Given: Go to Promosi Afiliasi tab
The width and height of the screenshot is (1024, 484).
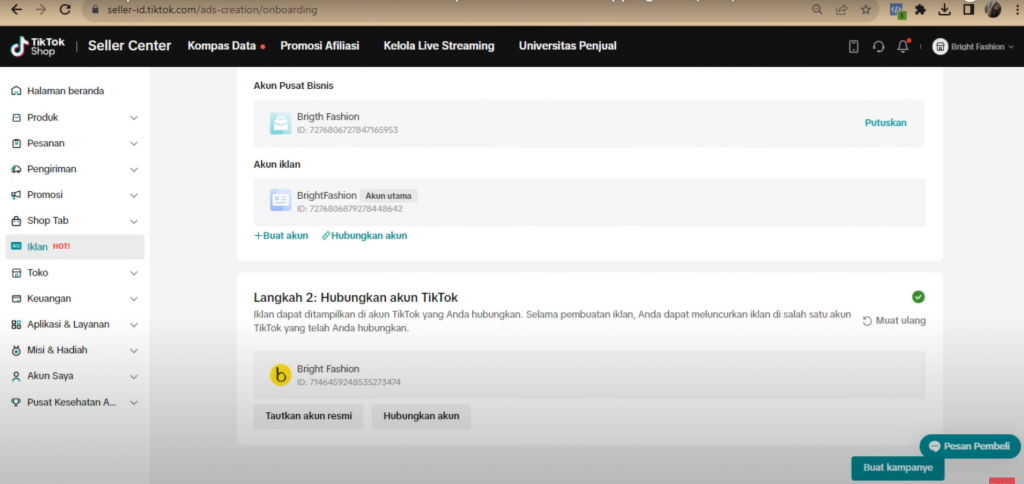Looking at the screenshot, I should pyautogui.click(x=319, y=46).
